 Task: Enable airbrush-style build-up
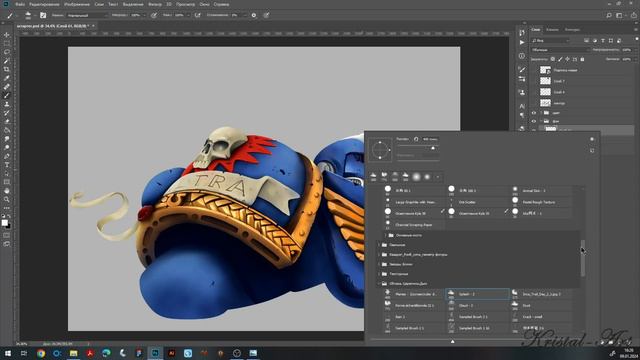click(198, 16)
